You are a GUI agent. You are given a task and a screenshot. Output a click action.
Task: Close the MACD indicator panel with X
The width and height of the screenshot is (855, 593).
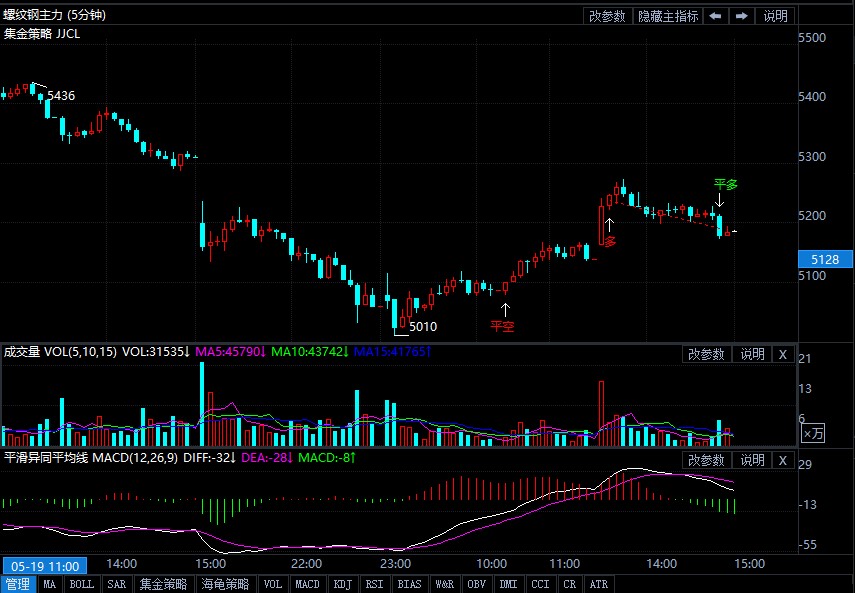(783, 460)
